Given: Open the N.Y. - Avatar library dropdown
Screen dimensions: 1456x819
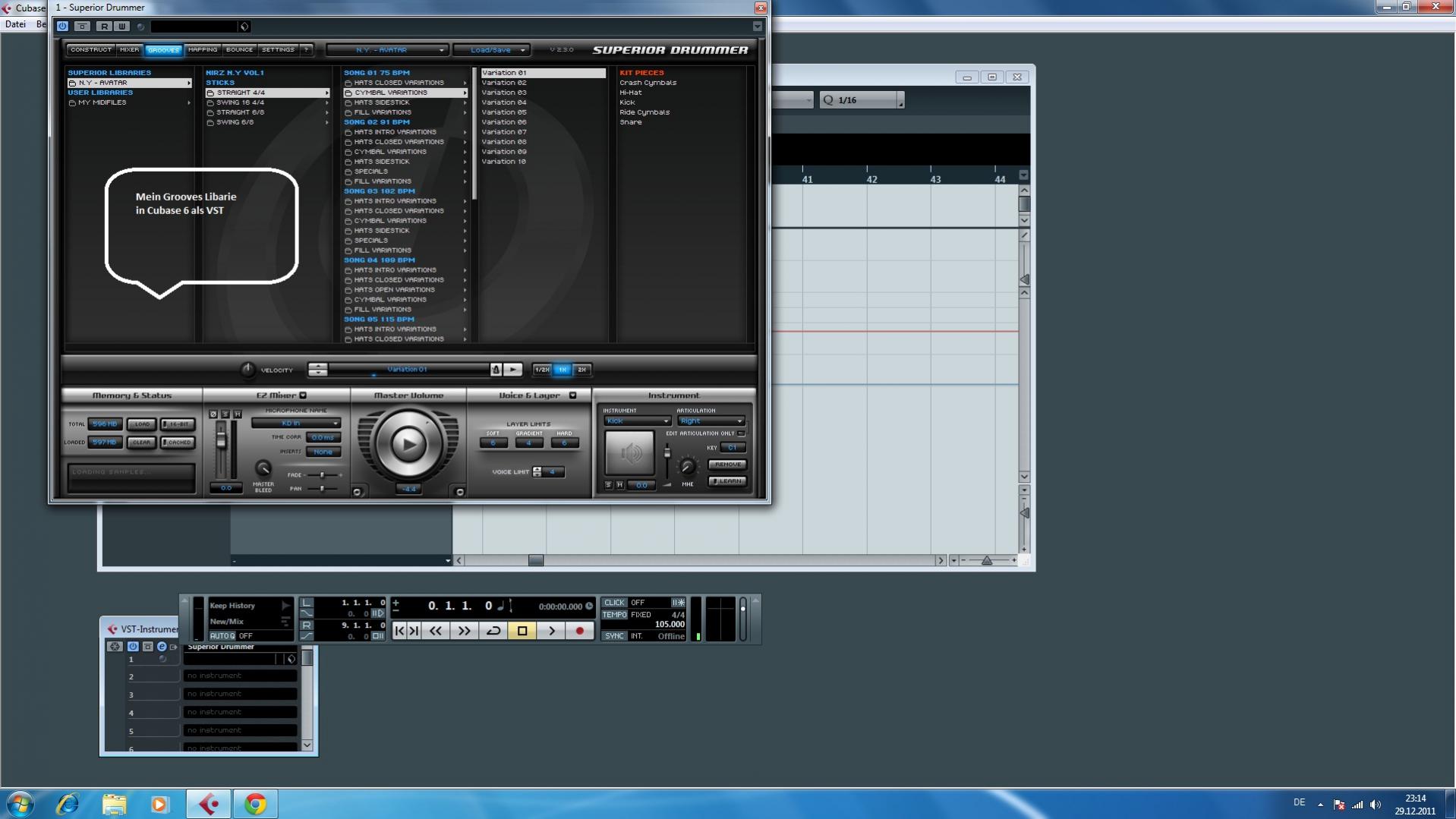Looking at the screenshot, I should 387,50.
